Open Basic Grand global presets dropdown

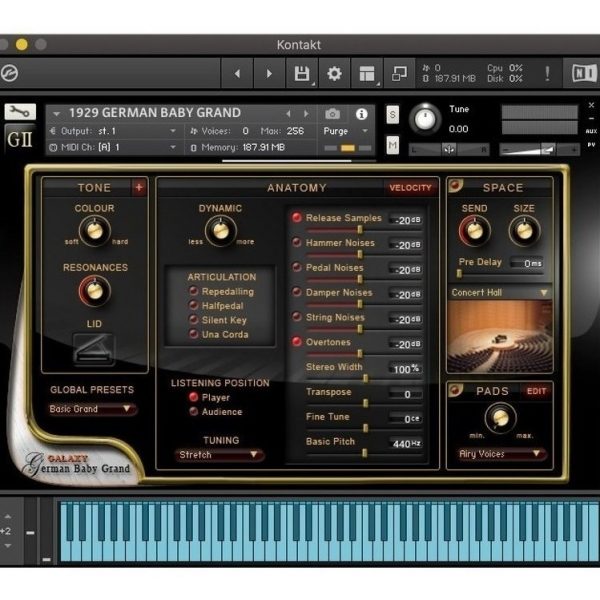click(91, 409)
